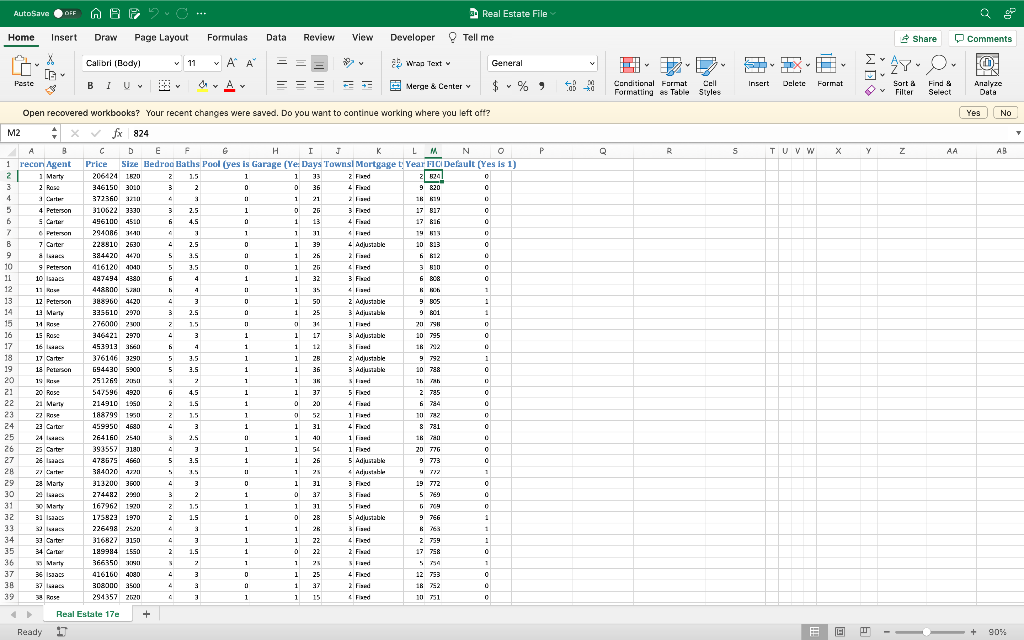Click the Delete cells icon
Viewport: 1024px width, 640px height.
coord(791,65)
